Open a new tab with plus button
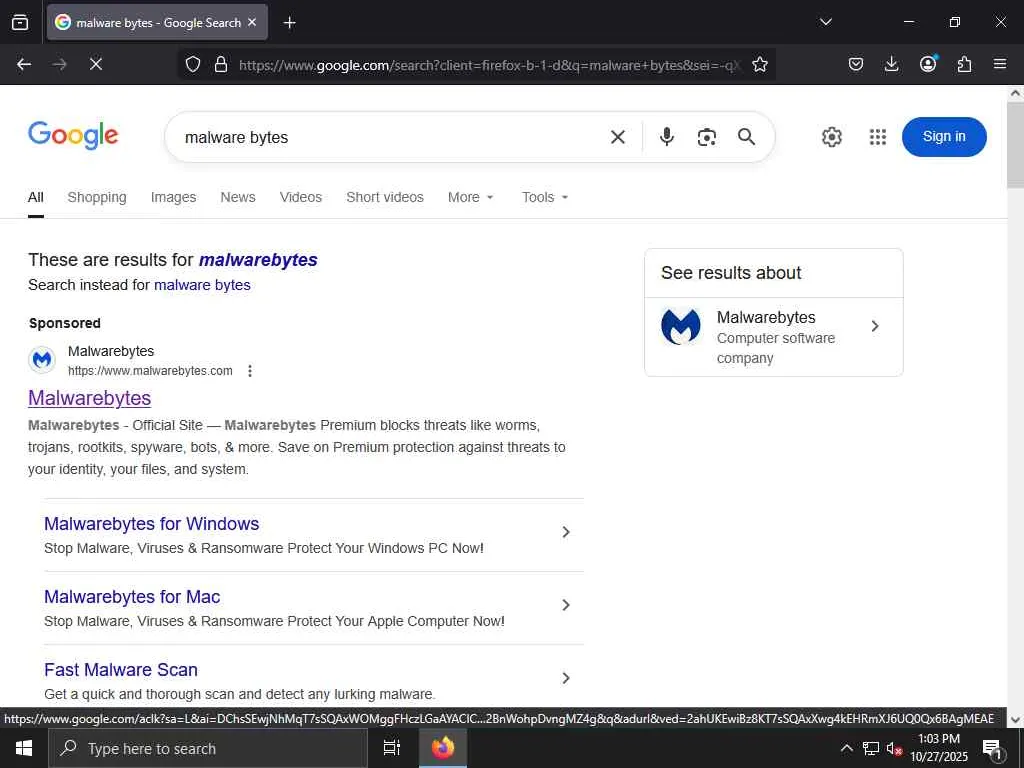The height and width of the screenshot is (768, 1024). (289, 23)
